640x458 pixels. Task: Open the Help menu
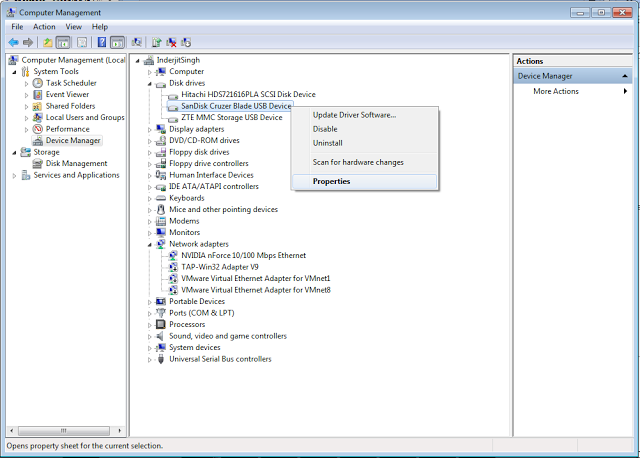pos(100,27)
